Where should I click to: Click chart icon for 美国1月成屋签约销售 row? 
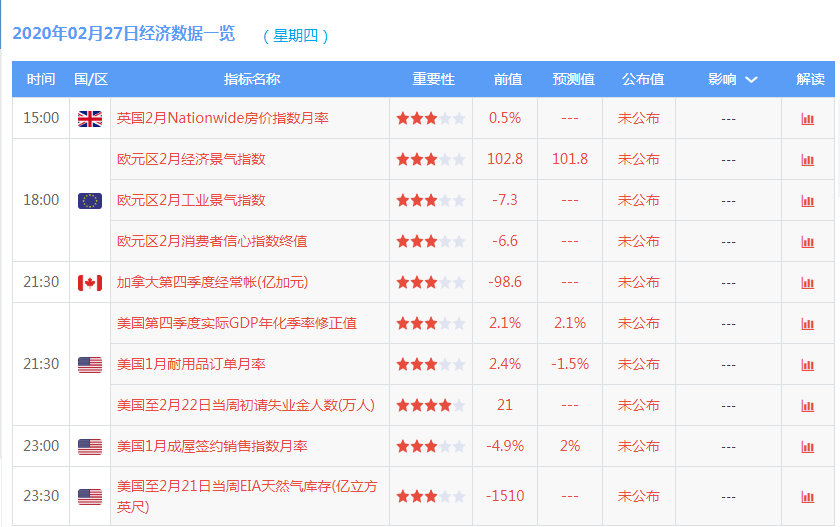point(807,447)
